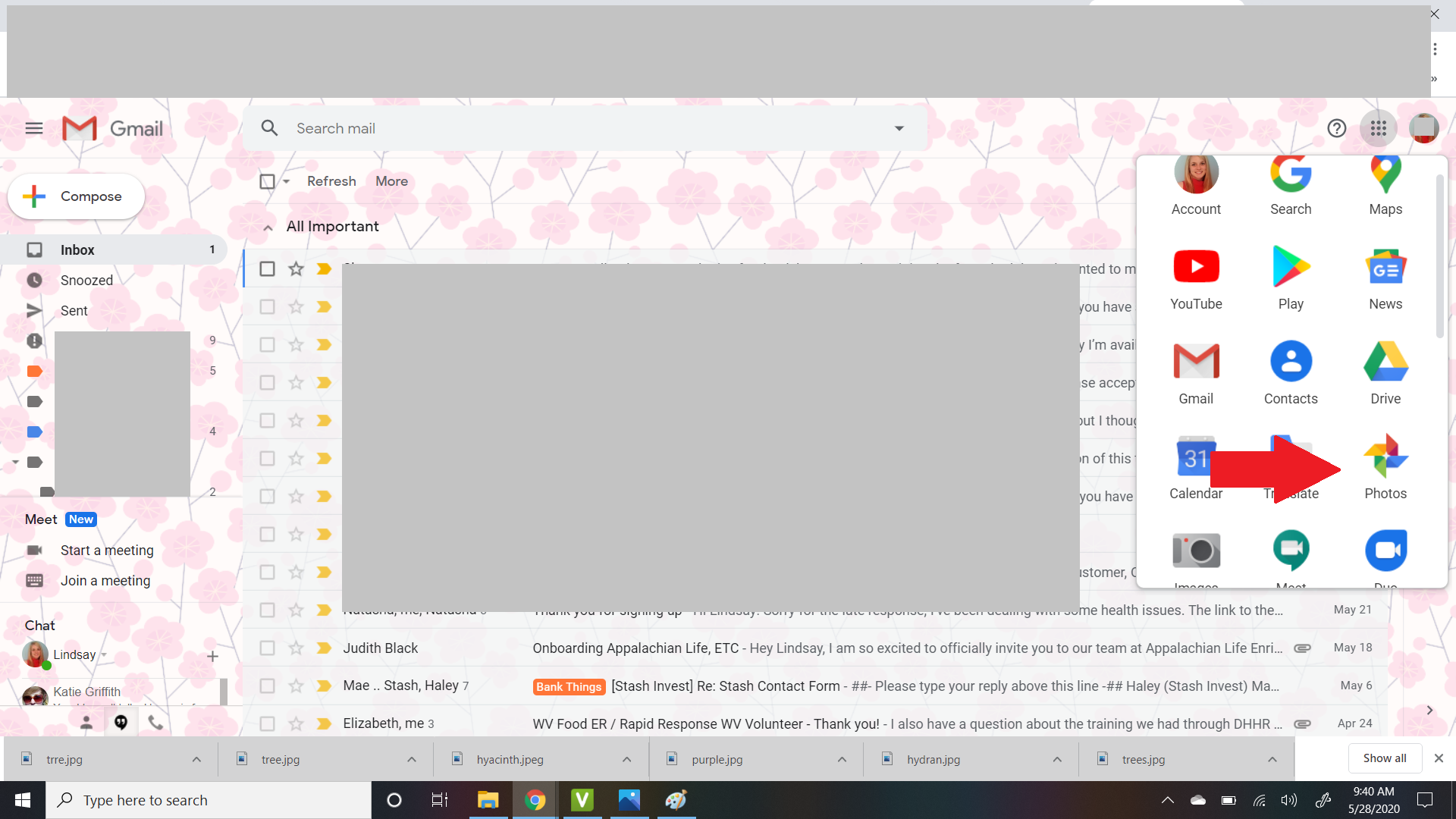
Task: Expand the search mail dropdown arrow
Action: (x=899, y=128)
